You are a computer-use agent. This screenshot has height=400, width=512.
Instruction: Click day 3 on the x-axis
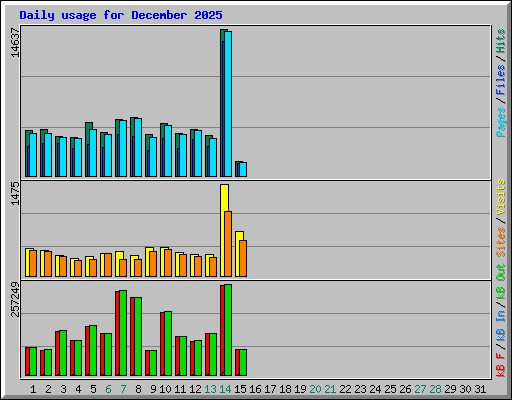63,389
